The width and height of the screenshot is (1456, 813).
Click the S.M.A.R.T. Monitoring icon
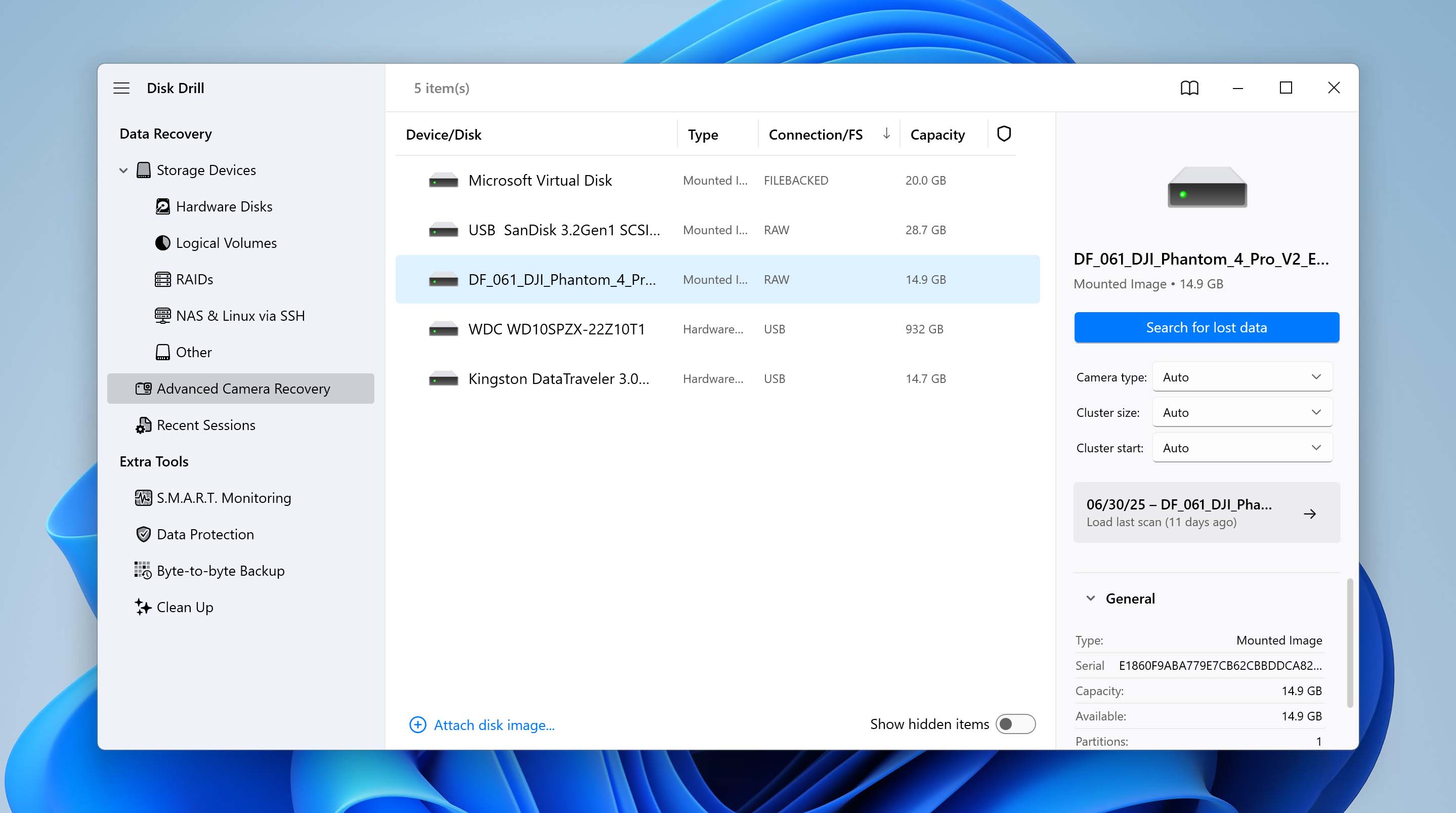(x=144, y=497)
